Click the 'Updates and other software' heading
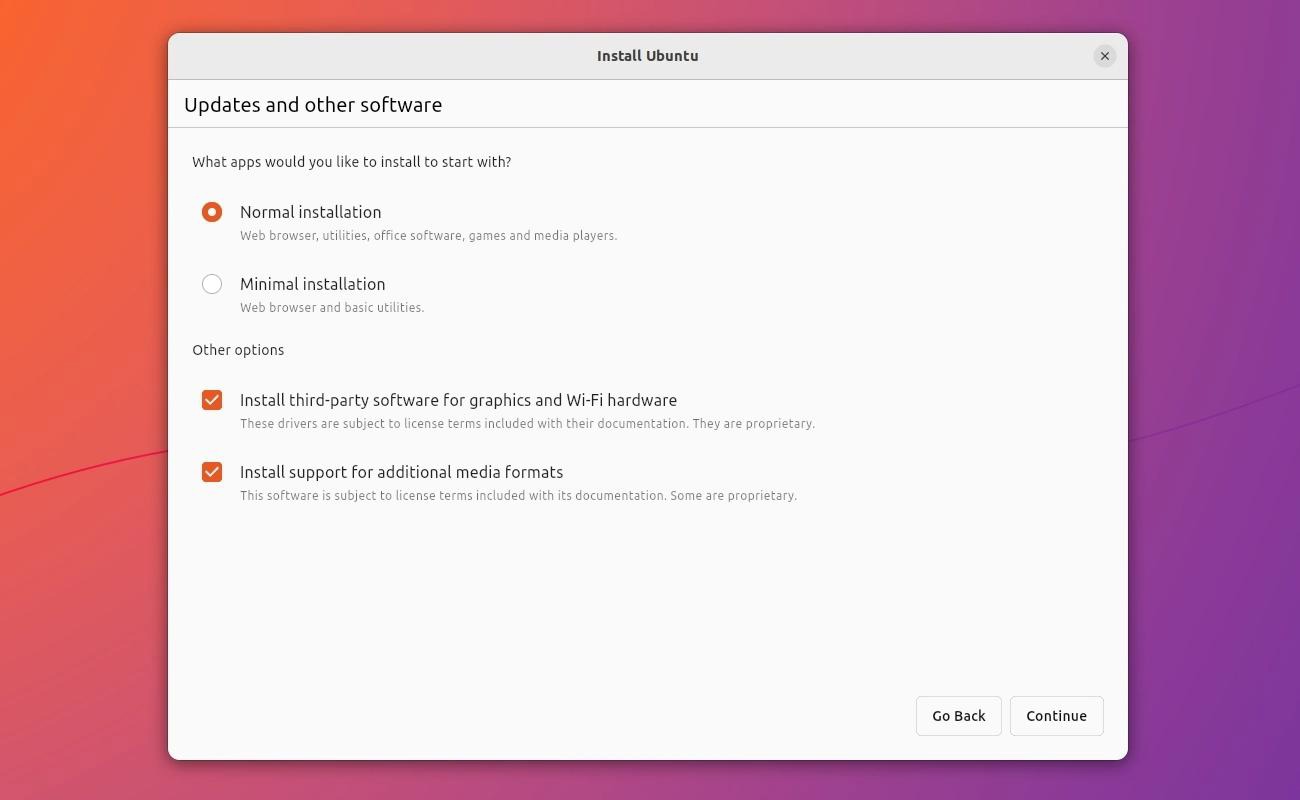This screenshot has width=1300, height=800. (313, 105)
